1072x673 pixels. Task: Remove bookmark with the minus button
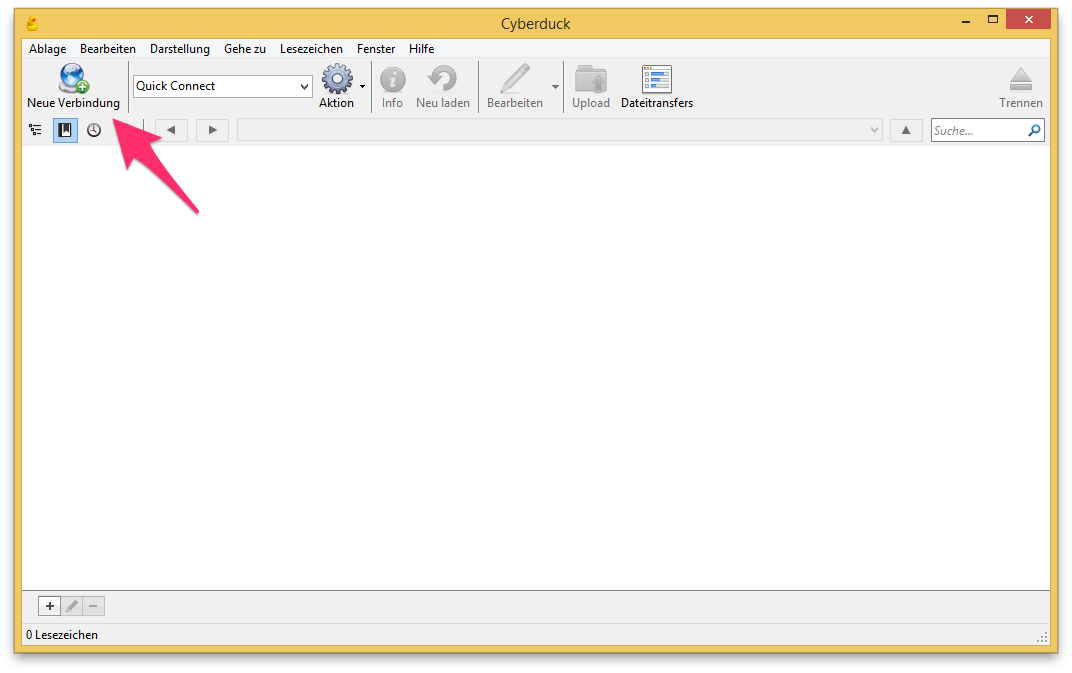point(93,606)
